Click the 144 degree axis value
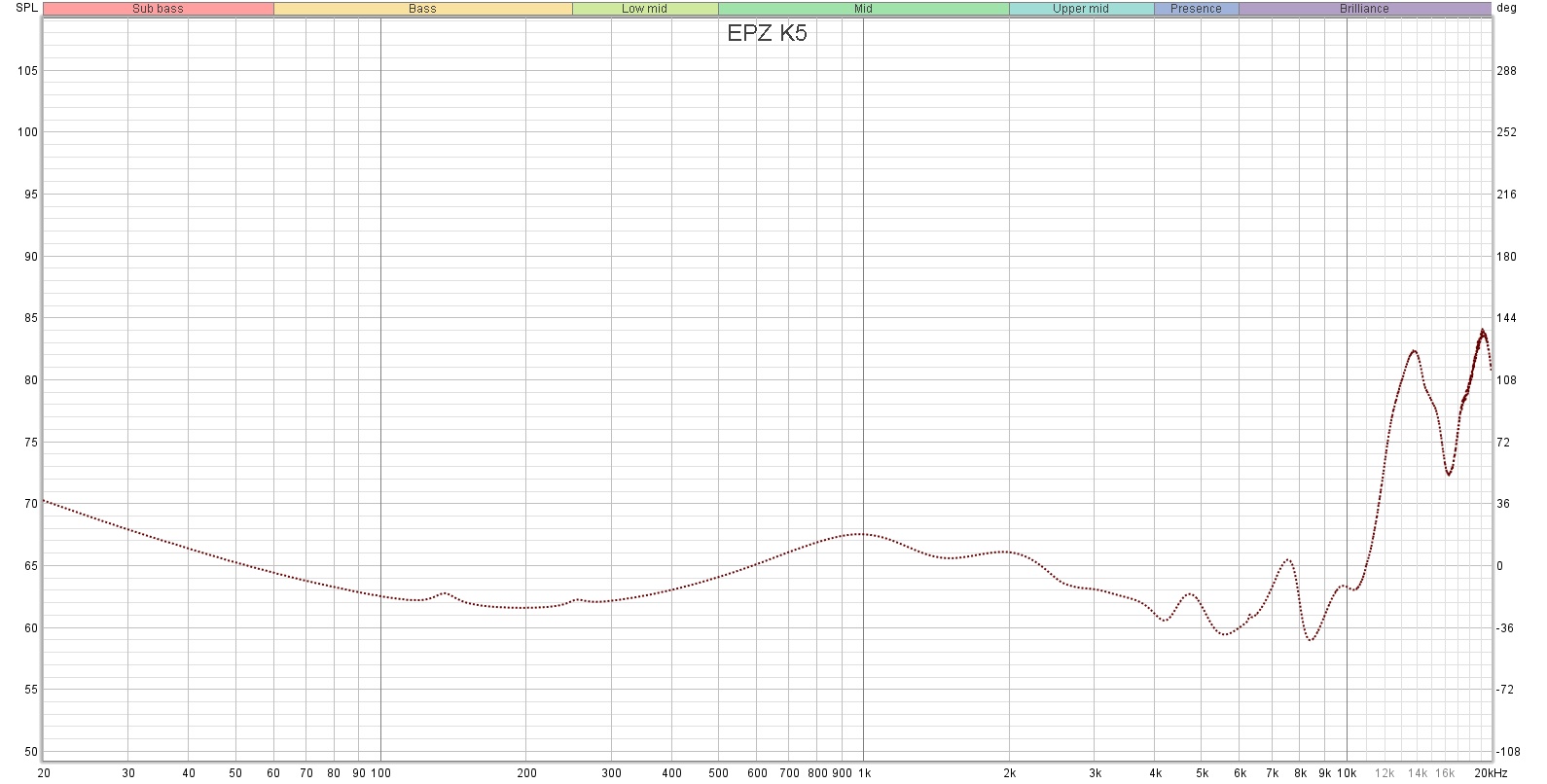Screen dimensions: 1547x784 (1506, 318)
